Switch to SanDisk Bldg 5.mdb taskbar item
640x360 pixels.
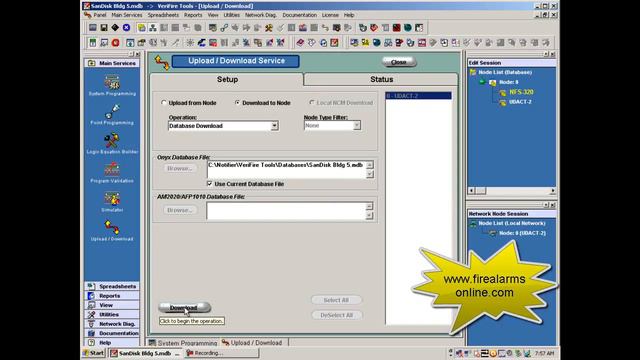(145, 353)
